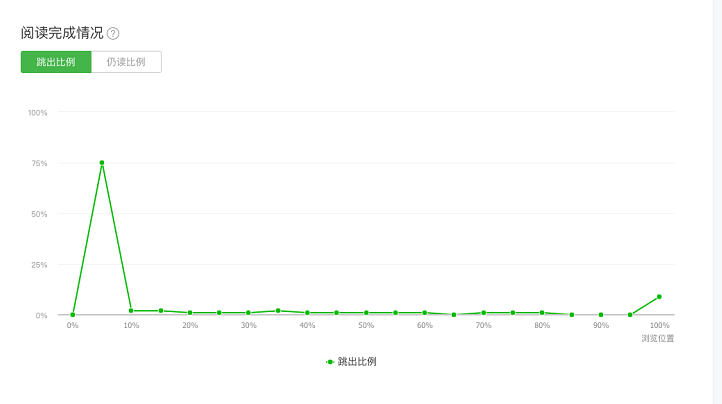
Task: Click the help question mark icon
Action: 113,34
